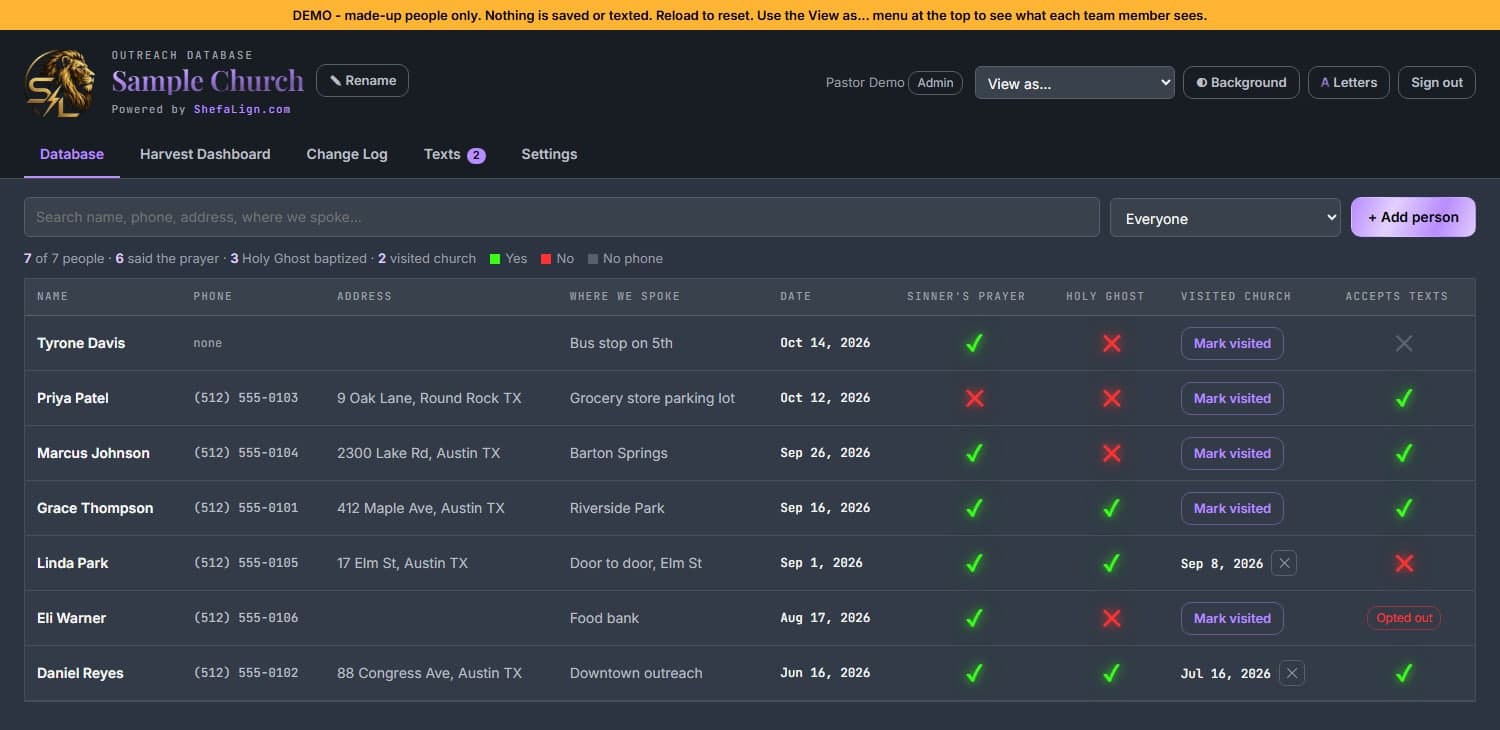Click the lion logo icon
Viewport: 1500px width, 730px height.
coord(60,84)
